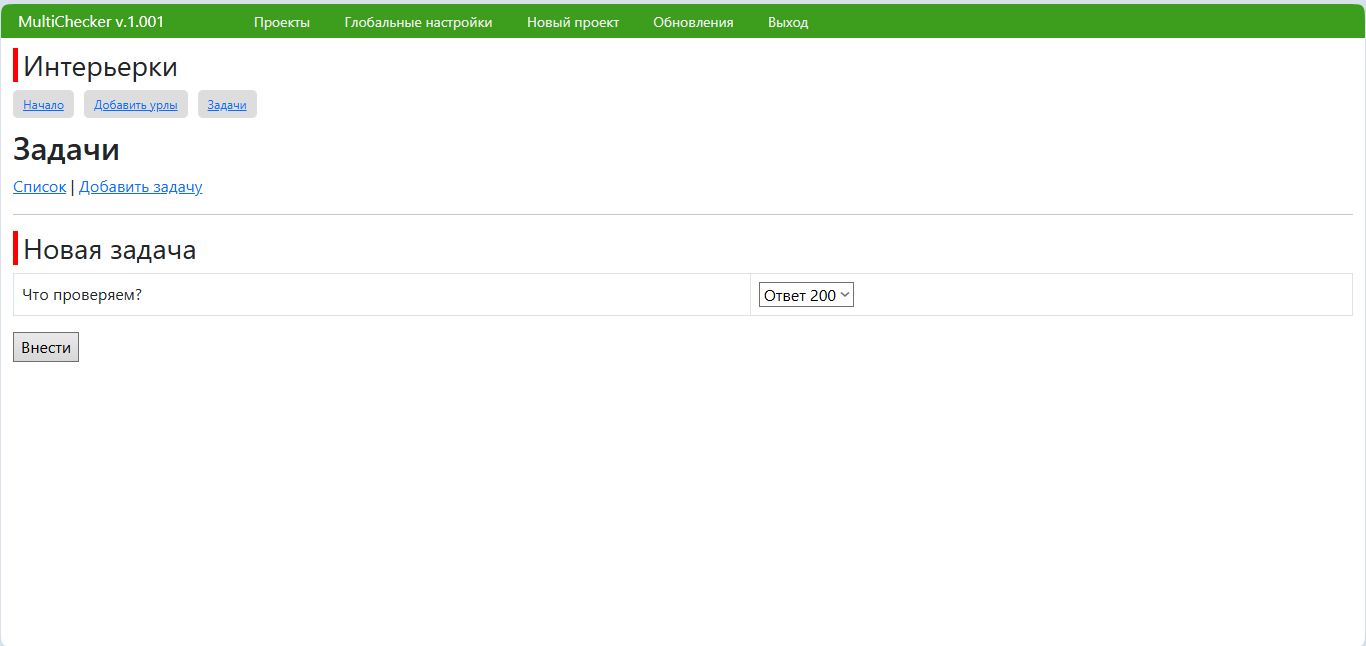Click the arrow on the Ответ 200 select
The image size is (1366, 646).
[x=845, y=295]
